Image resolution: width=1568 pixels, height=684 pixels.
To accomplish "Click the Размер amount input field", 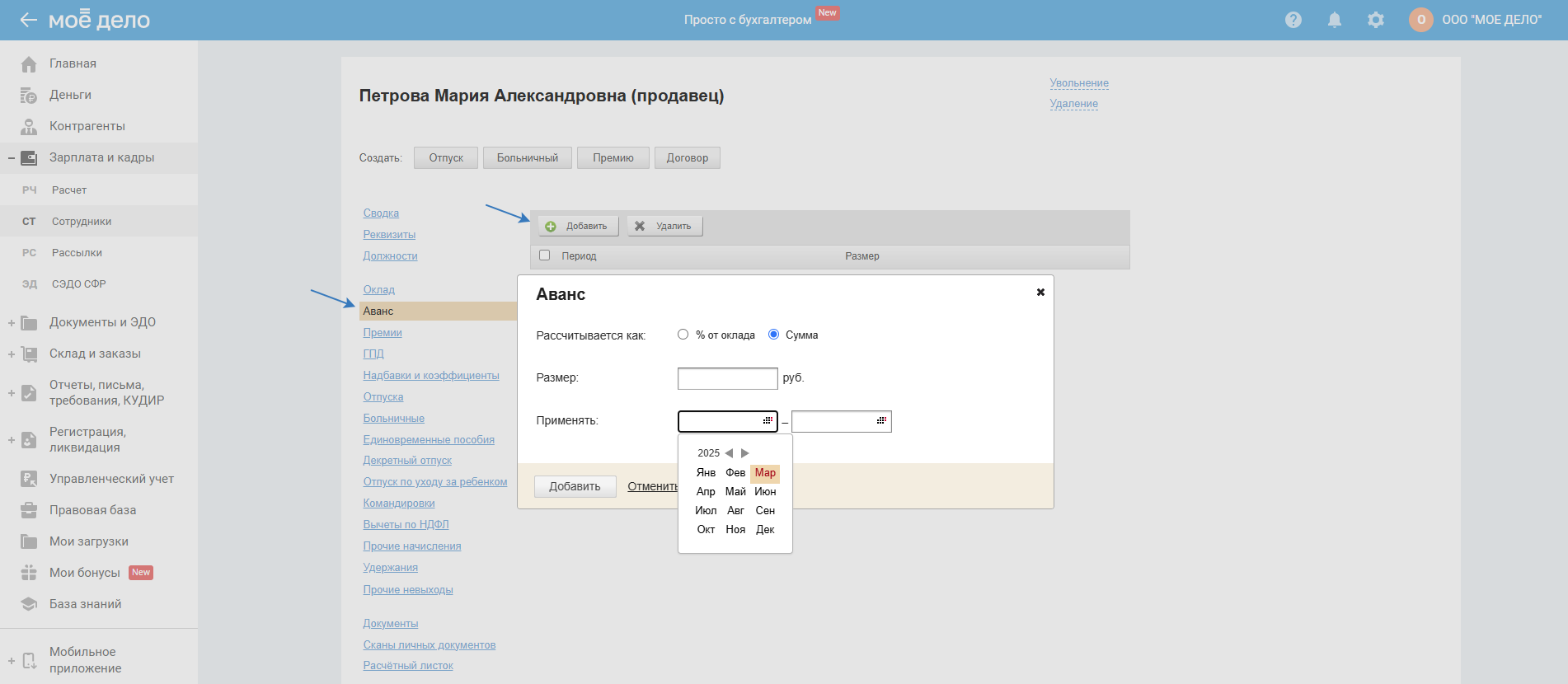I will (x=727, y=378).
